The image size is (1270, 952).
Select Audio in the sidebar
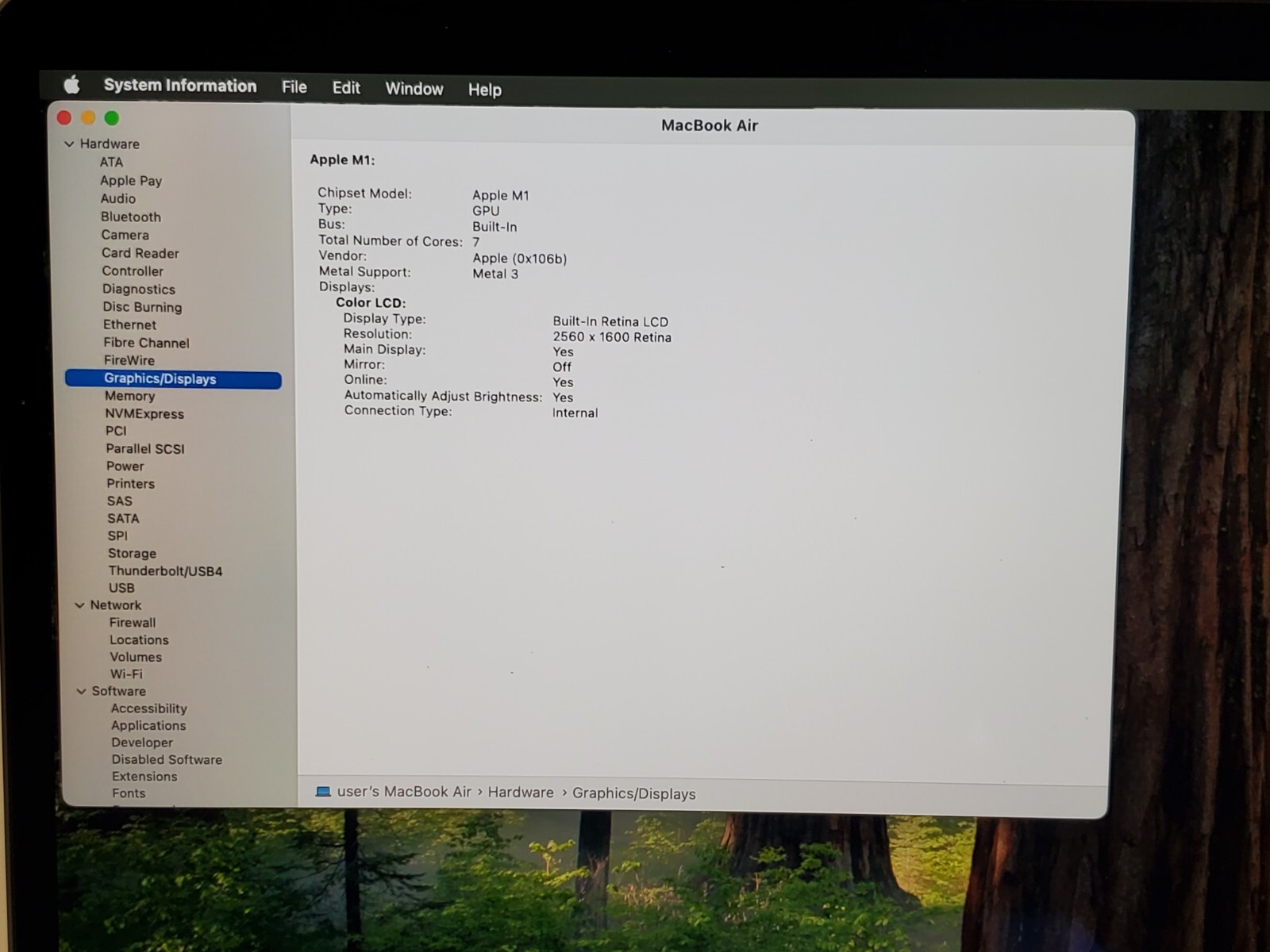pyautogui.click(x=117, y=199)
